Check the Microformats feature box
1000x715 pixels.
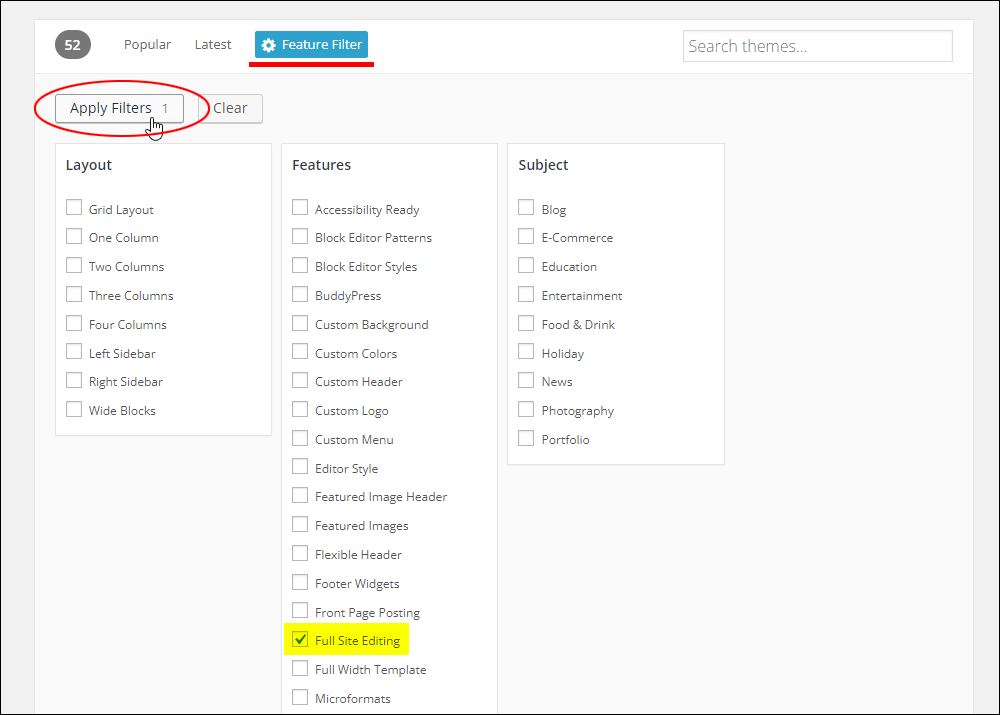coord(300,697)
